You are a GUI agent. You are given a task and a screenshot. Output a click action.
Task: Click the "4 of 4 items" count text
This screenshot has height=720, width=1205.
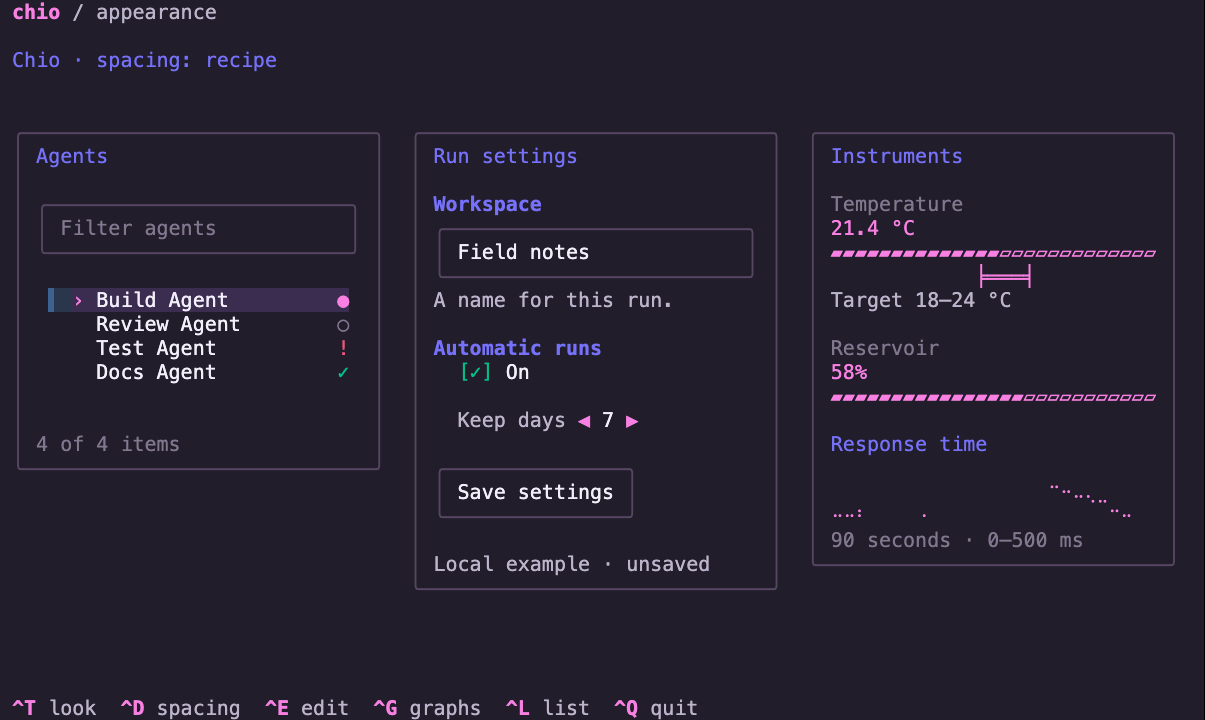108,444
